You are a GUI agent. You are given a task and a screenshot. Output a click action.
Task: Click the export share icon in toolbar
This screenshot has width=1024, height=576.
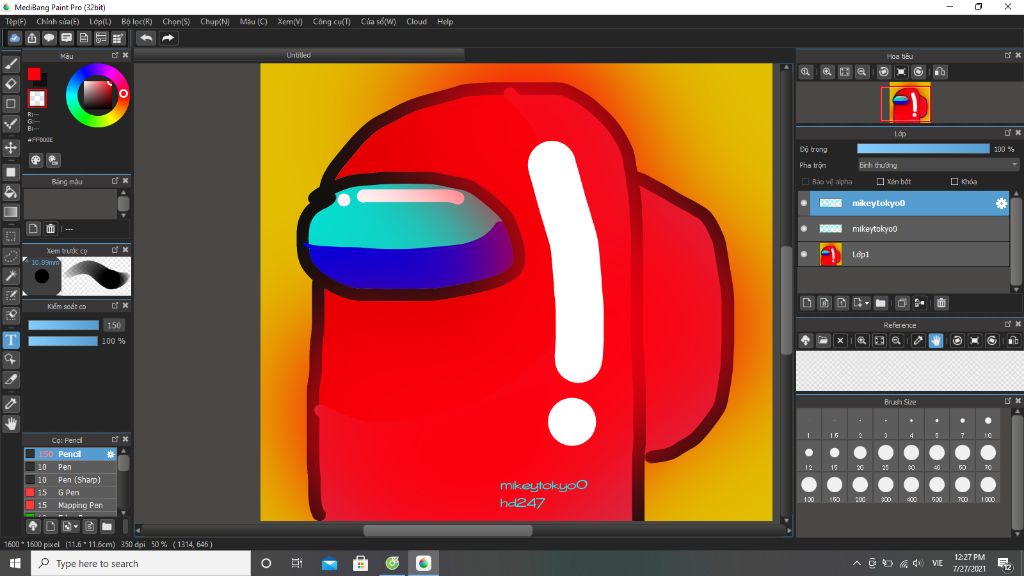(x=31, y=38)
